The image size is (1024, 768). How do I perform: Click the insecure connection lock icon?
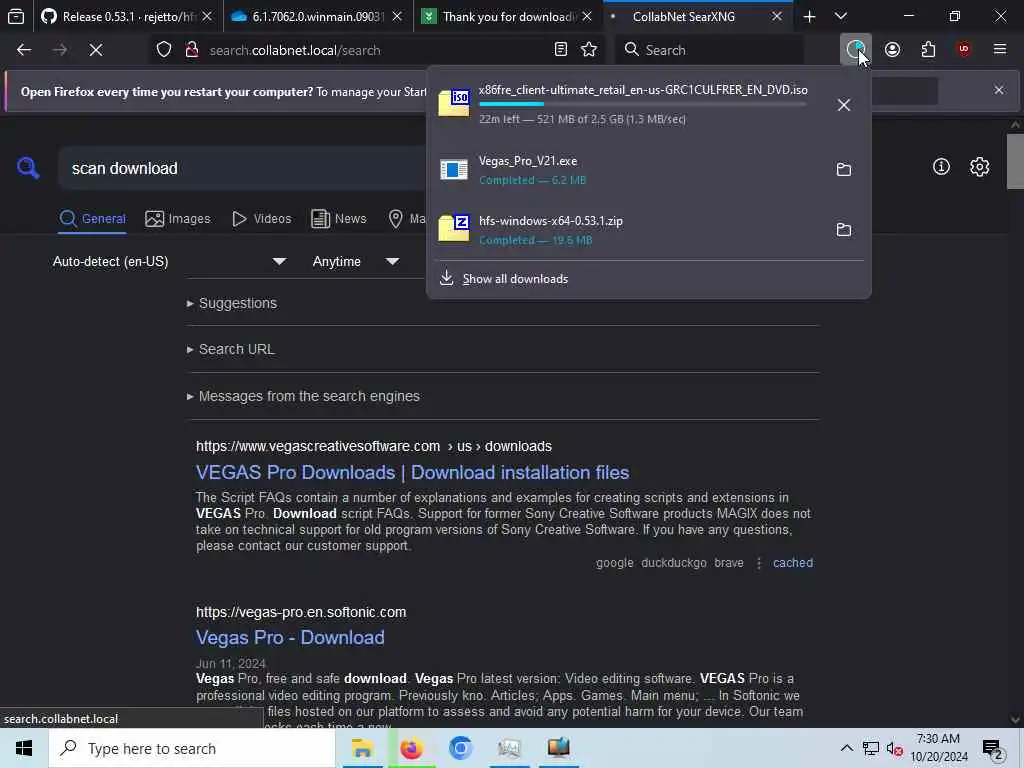192,50
